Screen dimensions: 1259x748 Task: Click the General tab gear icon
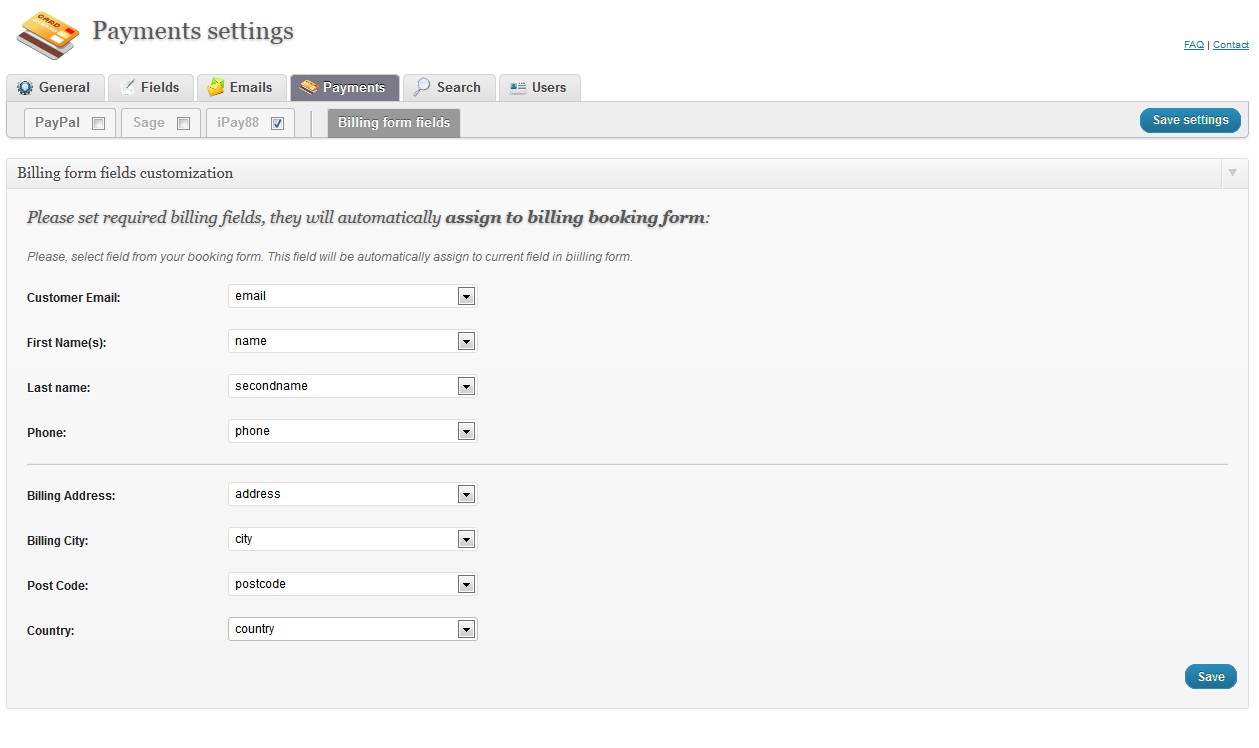tap(25, 88)
